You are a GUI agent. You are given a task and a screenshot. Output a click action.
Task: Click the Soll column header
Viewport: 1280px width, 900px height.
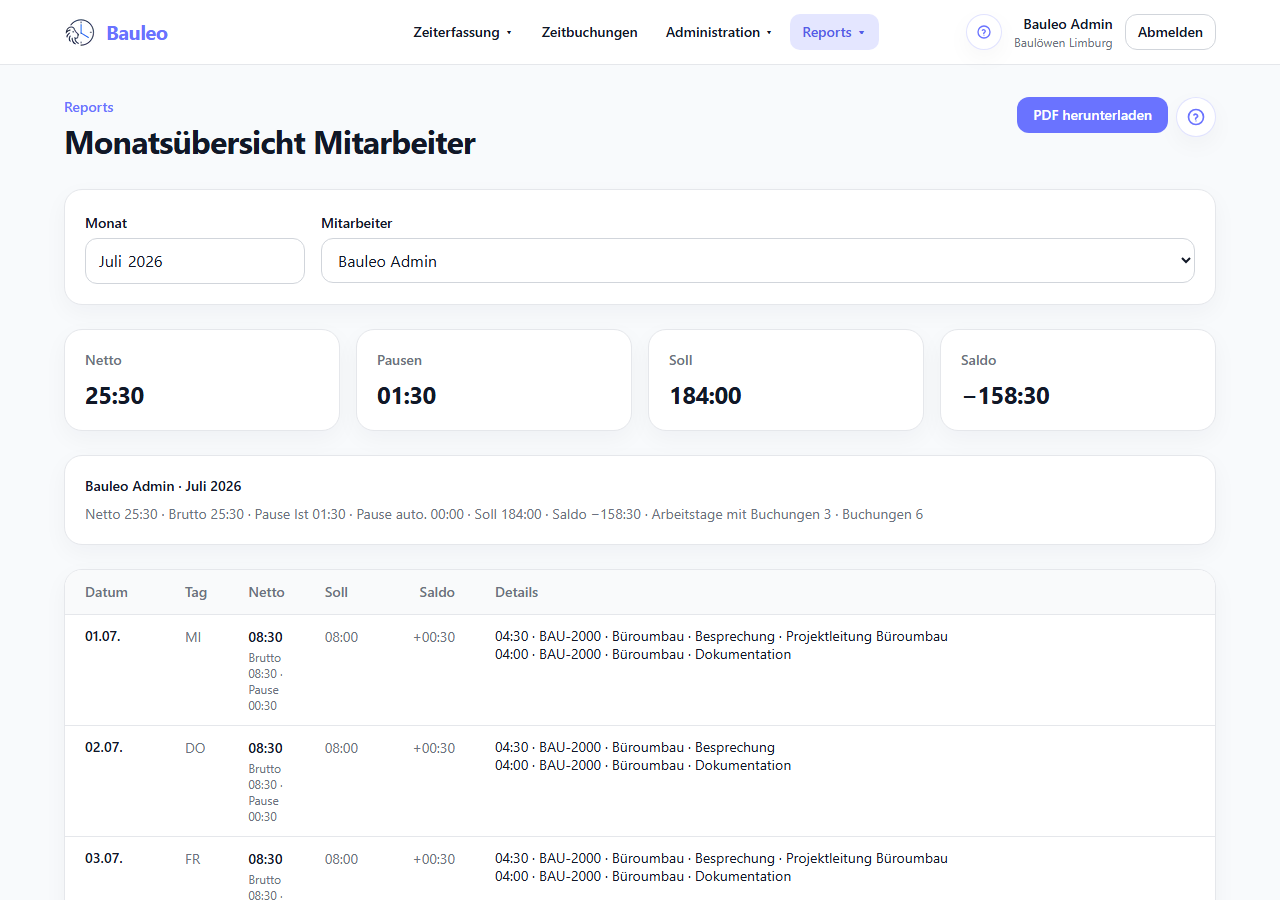click(x=337, y=592)
